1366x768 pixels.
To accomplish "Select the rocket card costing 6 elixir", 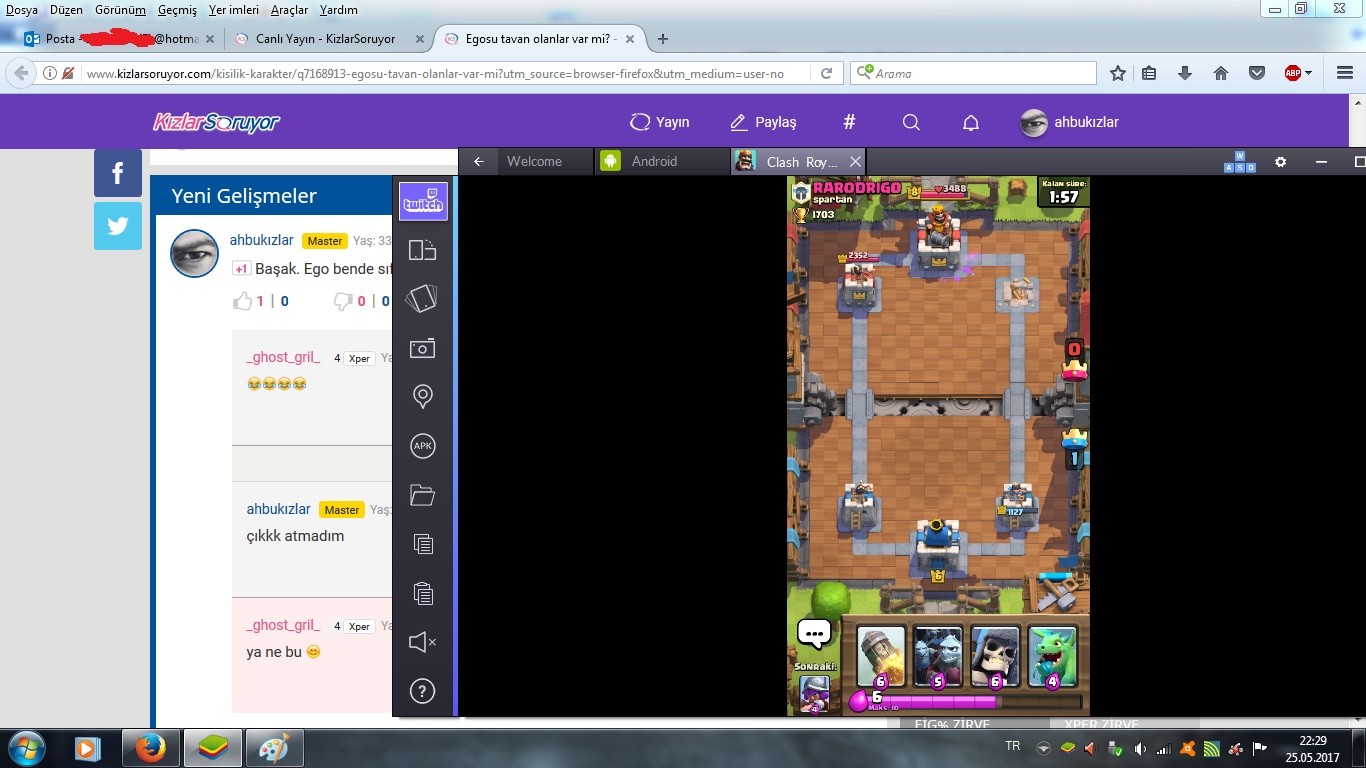I will (x=882, y=656).
